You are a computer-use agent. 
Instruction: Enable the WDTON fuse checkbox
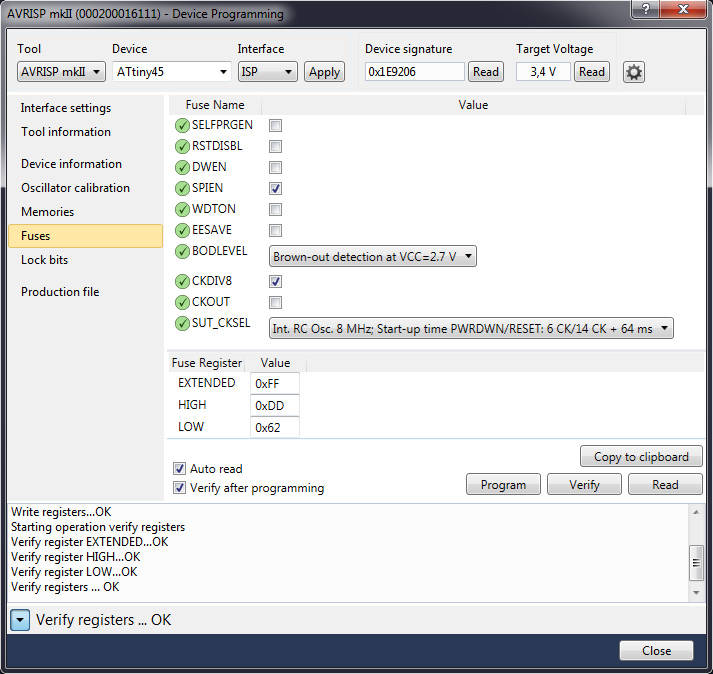(275, 209)
